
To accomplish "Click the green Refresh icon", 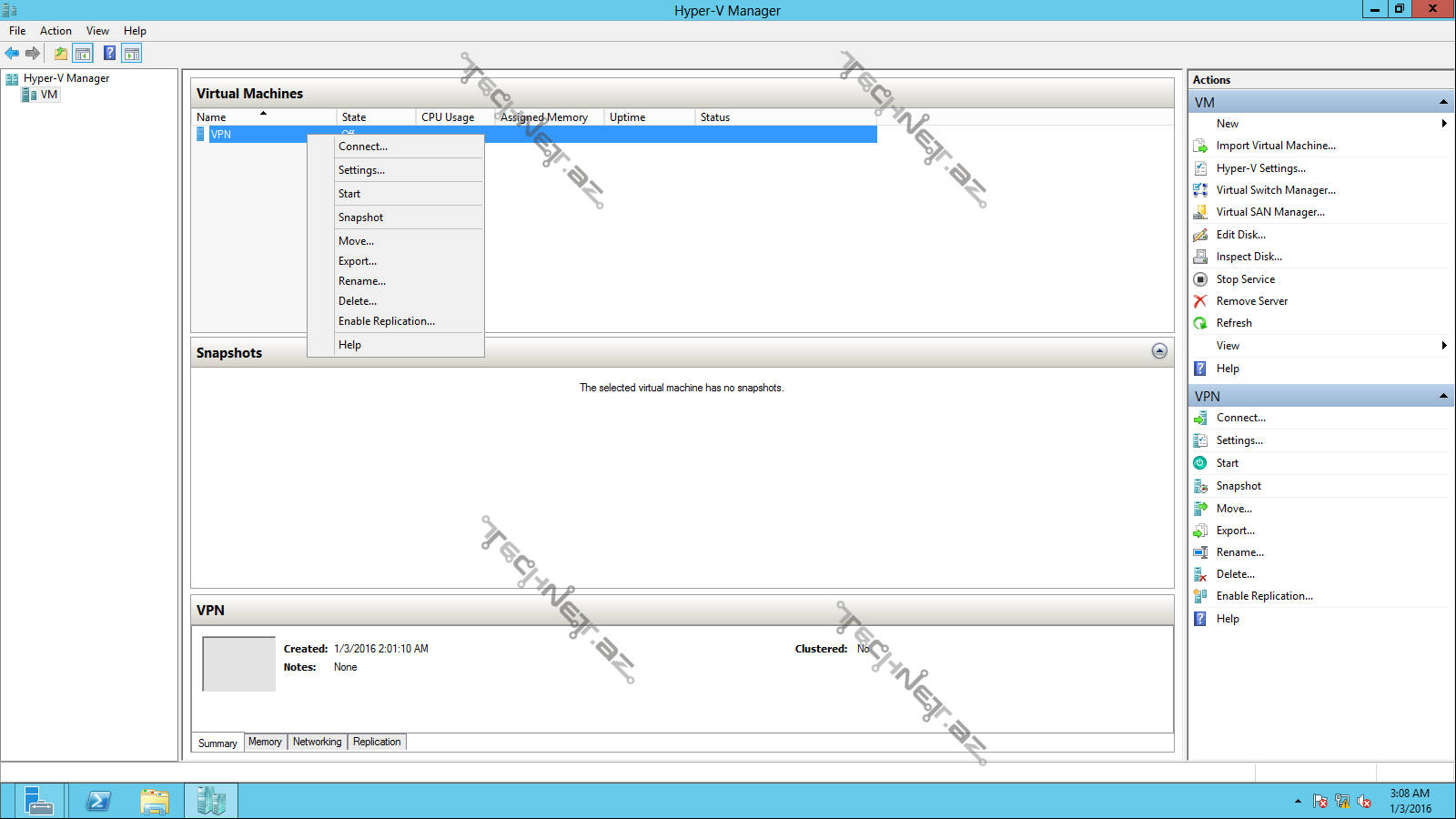I will tap(1200, 323).
